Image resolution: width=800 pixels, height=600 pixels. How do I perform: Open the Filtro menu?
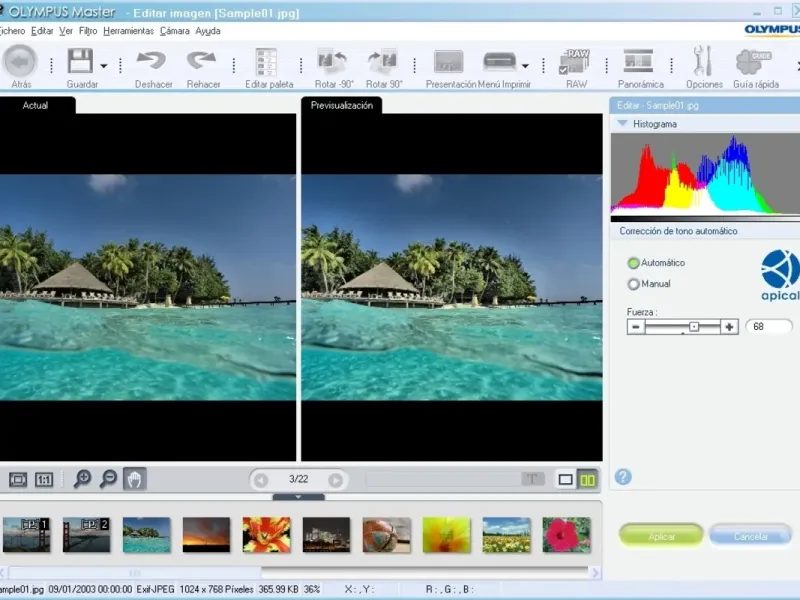(x=88, y=31)
